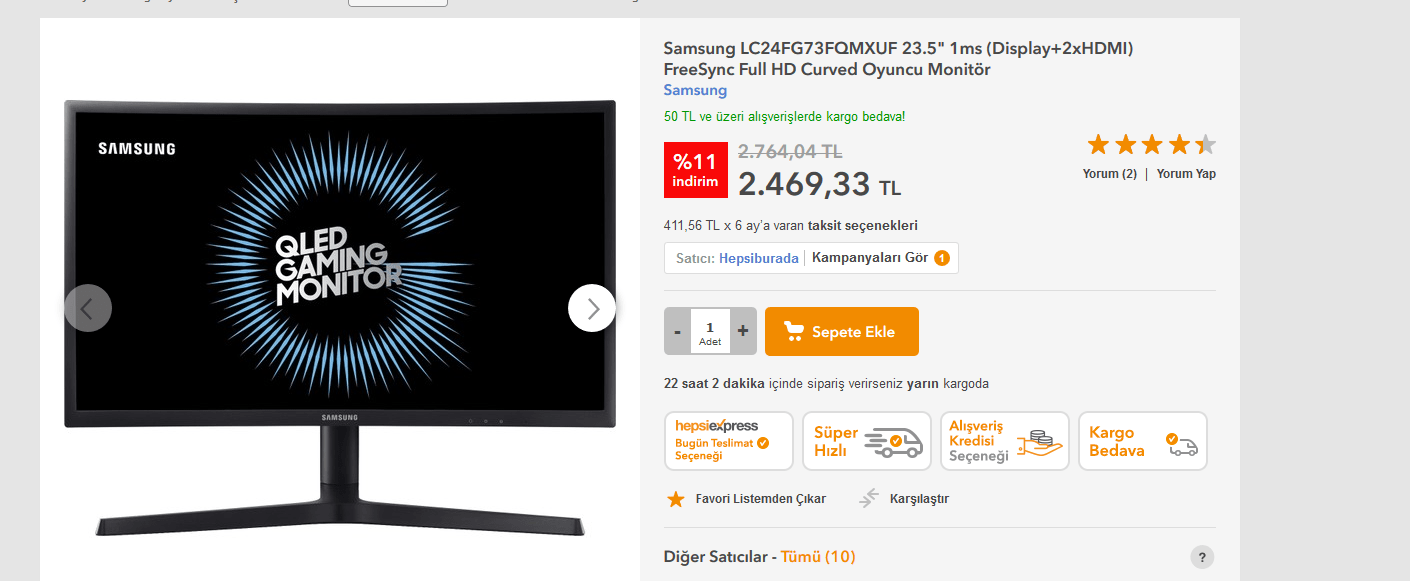Click the Karşılaştır compare arrows icon
Viewport: 1410px width, 581px height.
[x=868, y=498]
